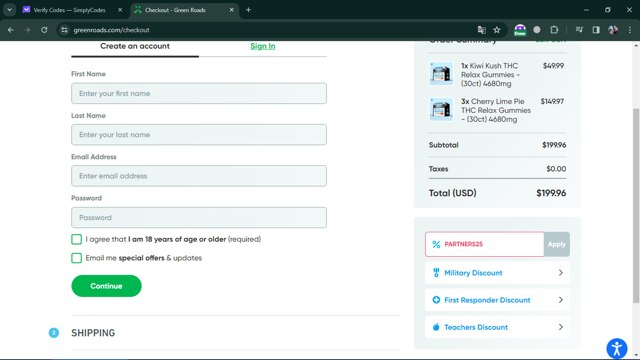
Task: Click the Email Address input field
Action: [x=199, y=176]
